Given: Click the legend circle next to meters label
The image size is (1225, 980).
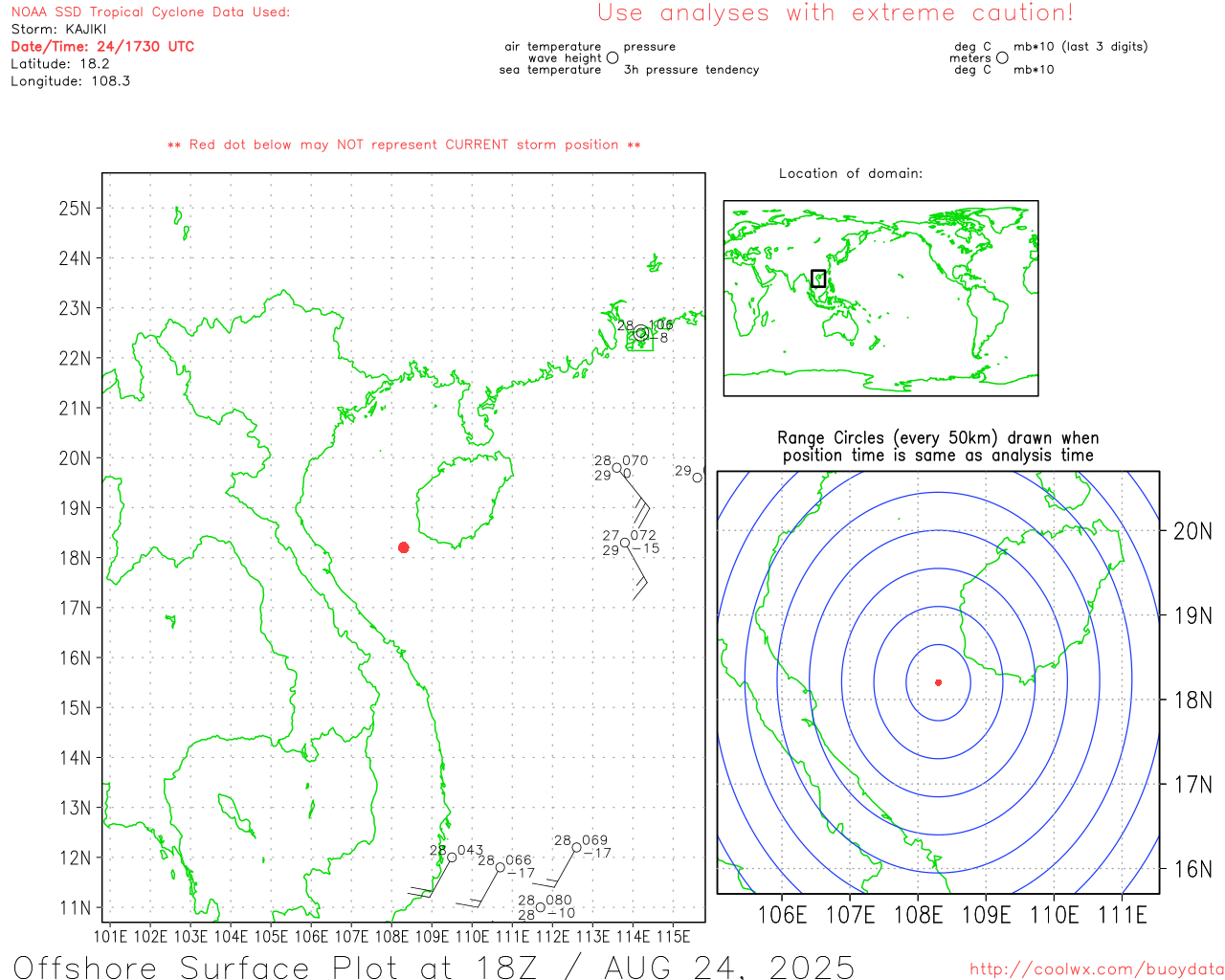Looking at the screenshot, I should pos(1002,57).
